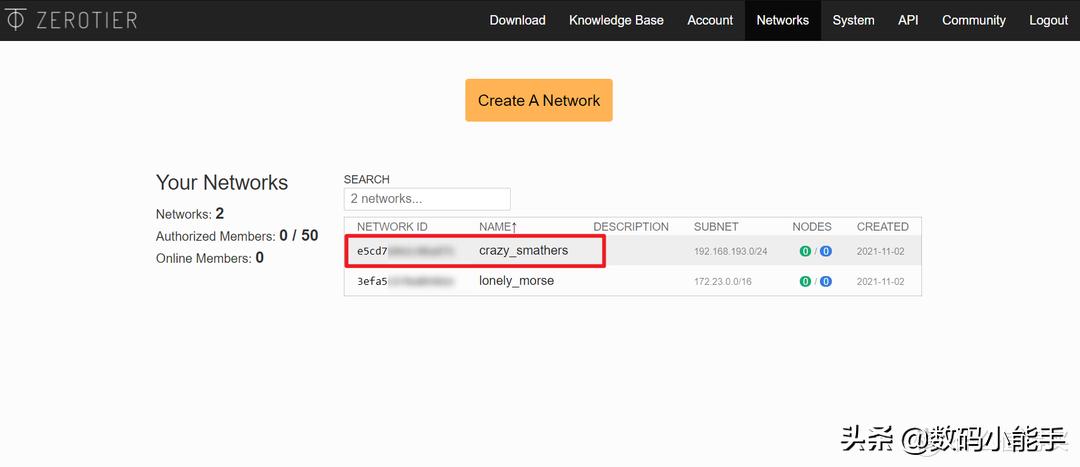Open the API page

click(908, 20)
